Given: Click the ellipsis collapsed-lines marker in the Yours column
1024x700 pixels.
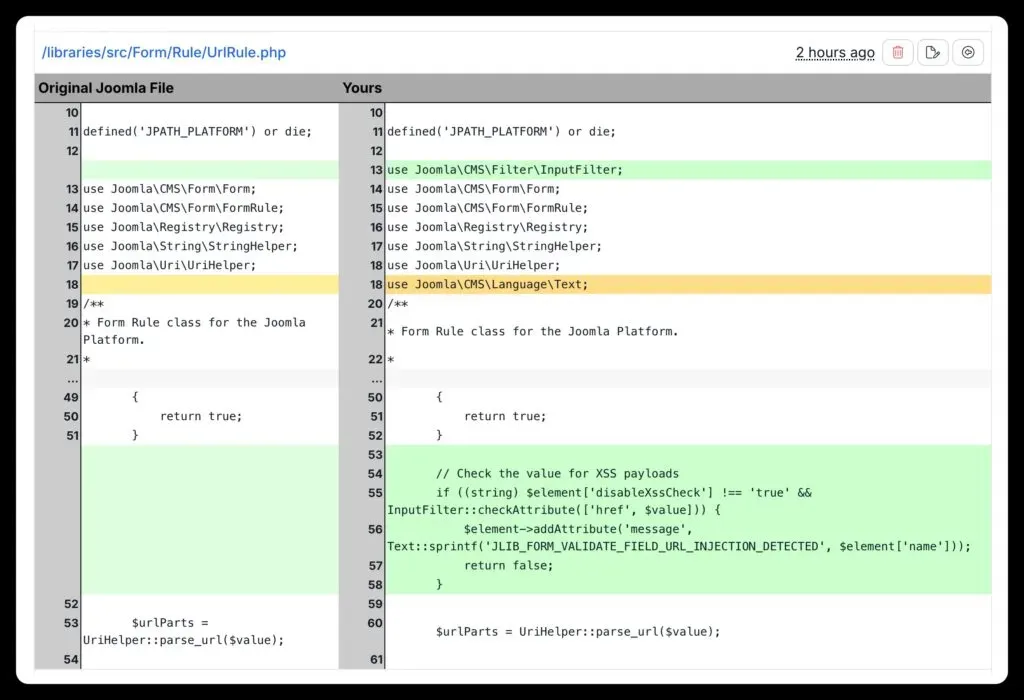Looking at the screenshot, I should (376, 379).
